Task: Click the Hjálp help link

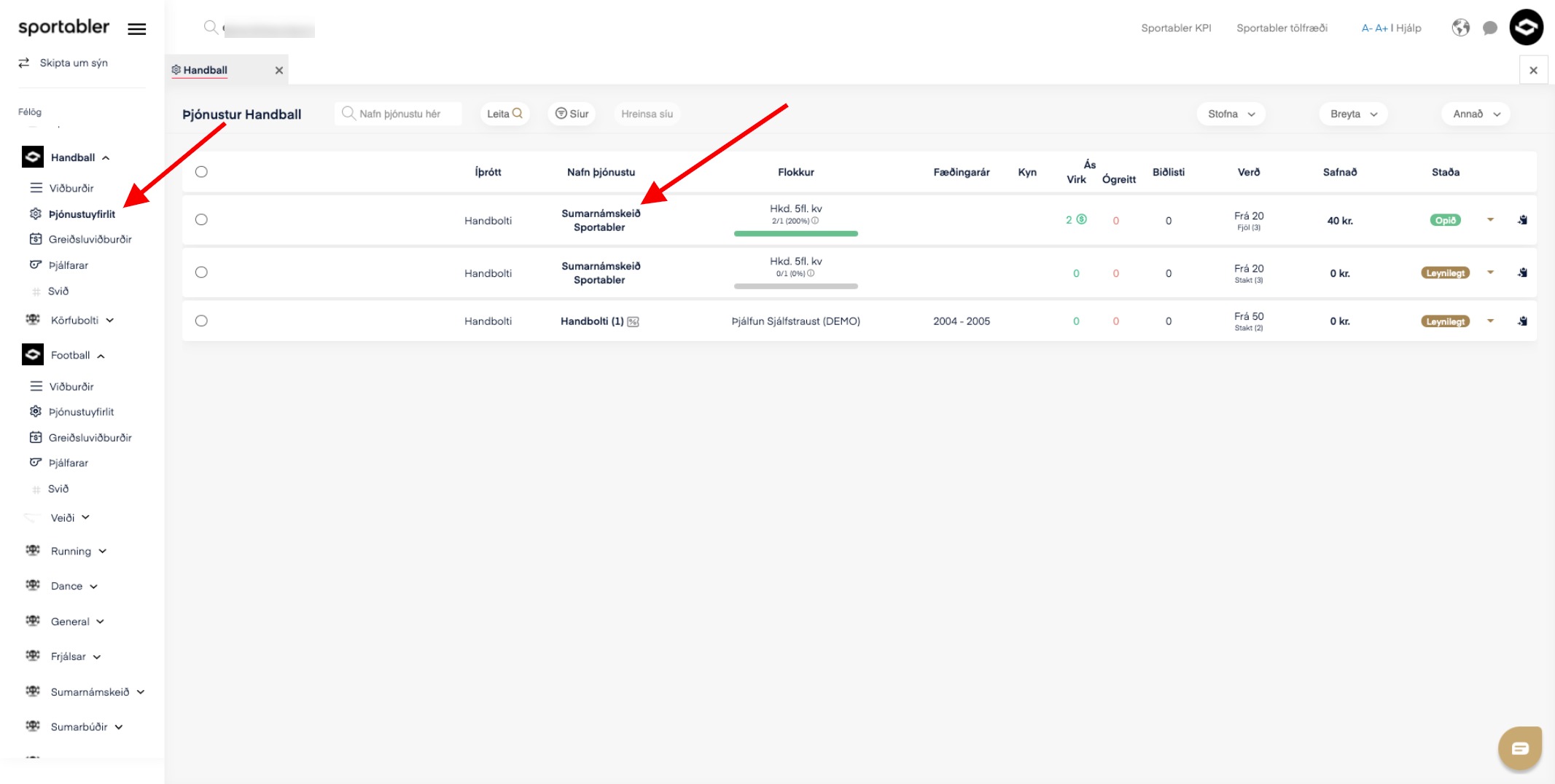Action: click(x=1408, y=28)
